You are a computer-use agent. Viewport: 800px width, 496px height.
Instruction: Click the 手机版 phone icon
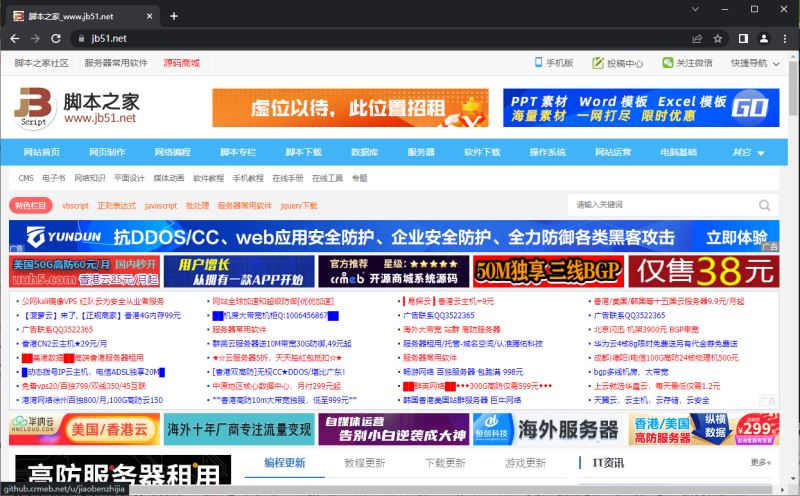click(538, 62)
